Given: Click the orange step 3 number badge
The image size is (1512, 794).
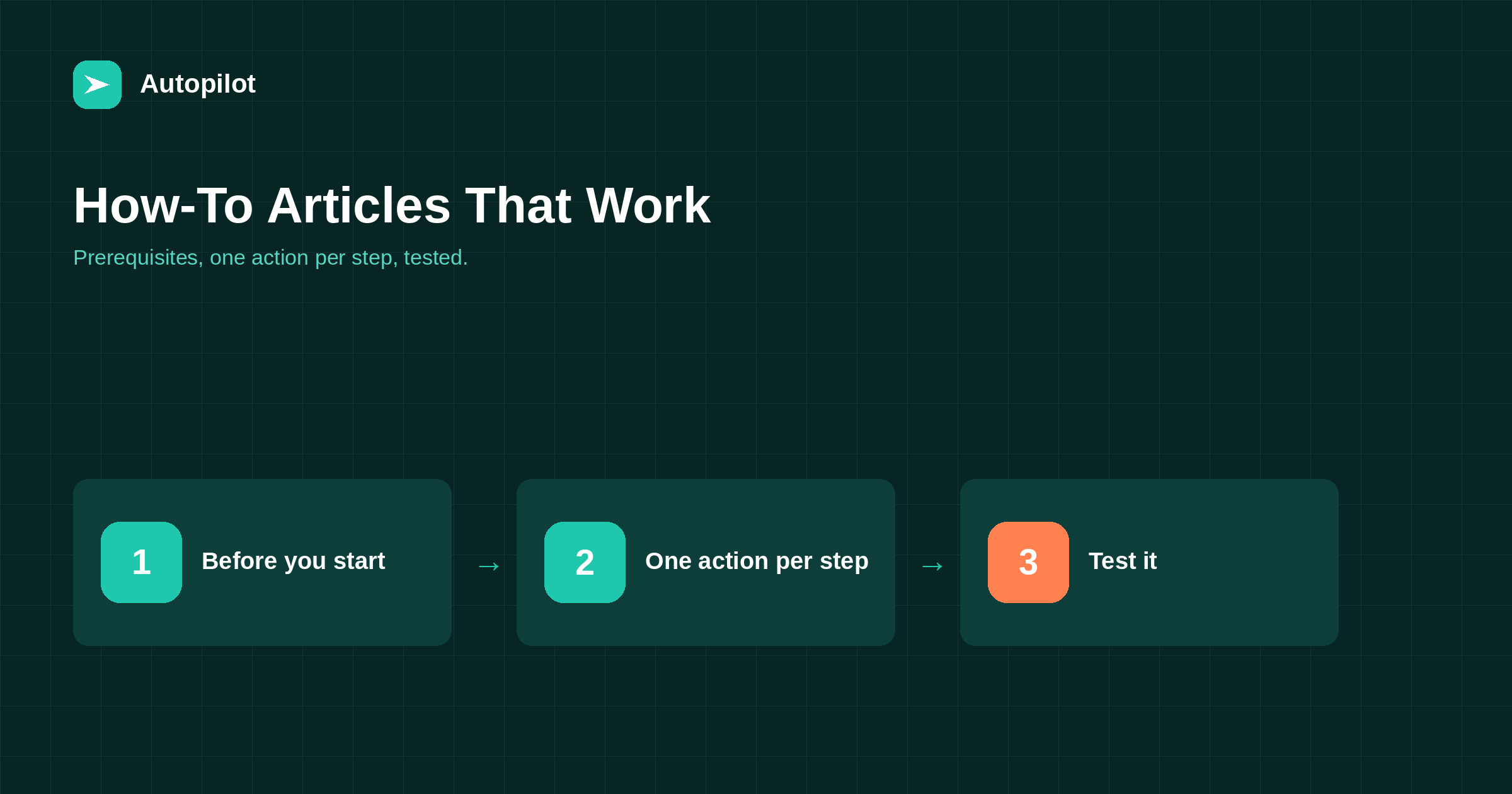Looking at the screenshot, I should 1028,562.
